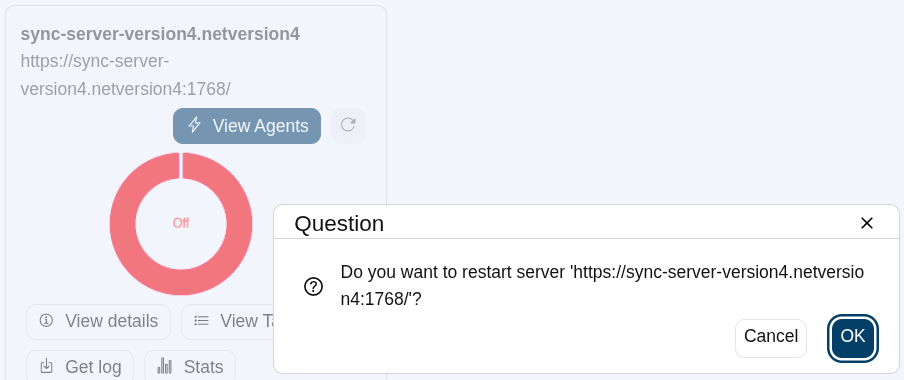The image size is (904, 380).
Task: Click the refresh icon beside View Agents
Action: click(348, 125)
